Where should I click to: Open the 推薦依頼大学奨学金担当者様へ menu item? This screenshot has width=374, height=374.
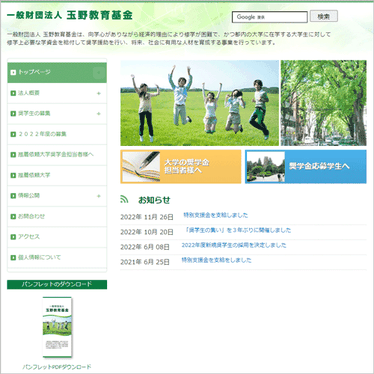point(57,155)
